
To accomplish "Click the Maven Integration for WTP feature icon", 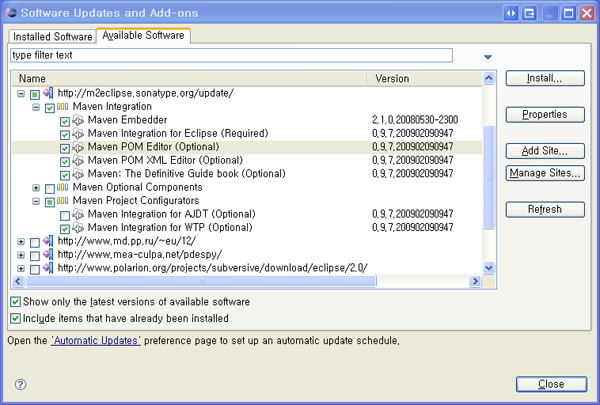I will click(78, 228).
